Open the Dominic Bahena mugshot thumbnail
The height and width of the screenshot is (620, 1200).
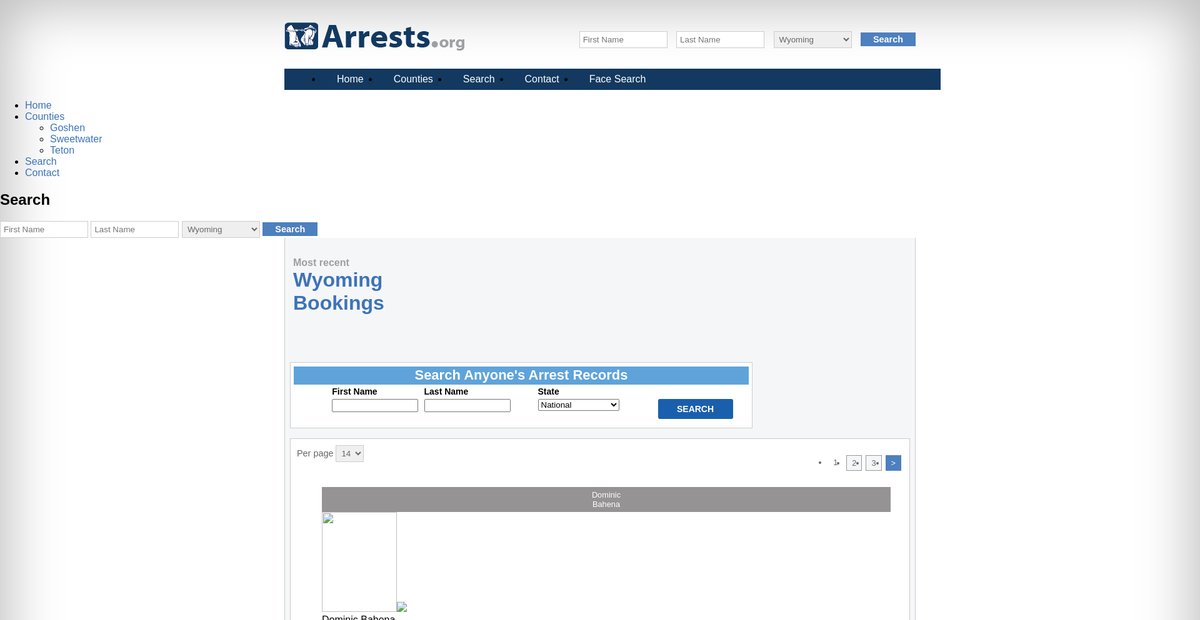click(x=359, y=562)
